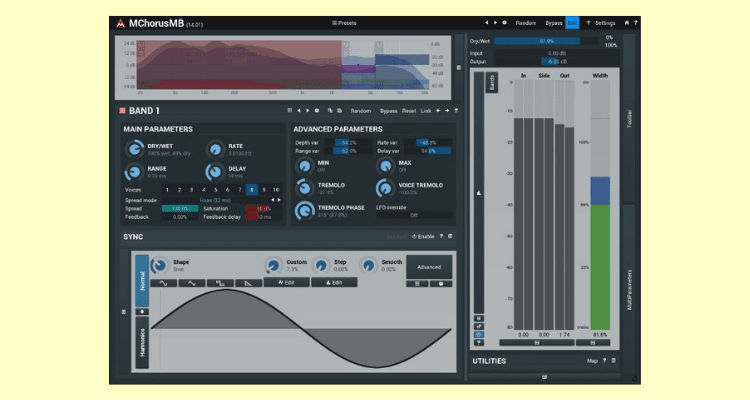Switch to next Spread mode arrow
Viewport: 750px width, 400px height.
point(279,200)
